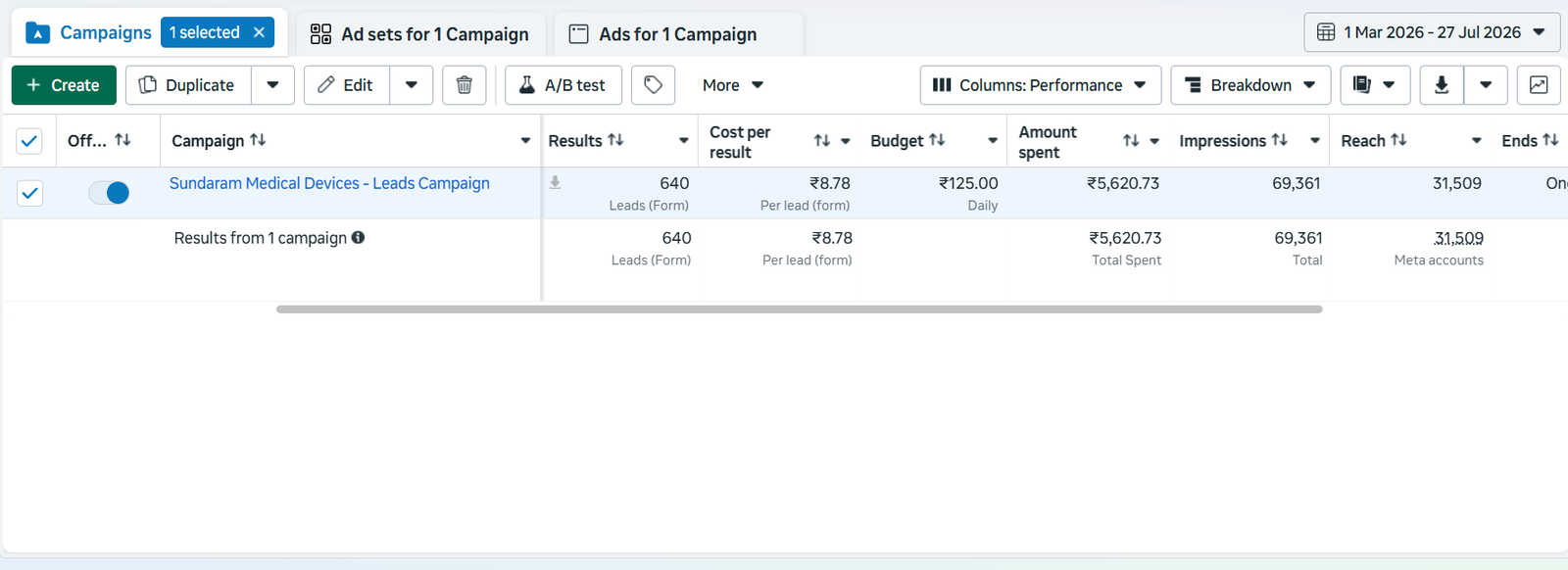
Task: Sort by Amount spent
Action: [x=1131, y=141]
